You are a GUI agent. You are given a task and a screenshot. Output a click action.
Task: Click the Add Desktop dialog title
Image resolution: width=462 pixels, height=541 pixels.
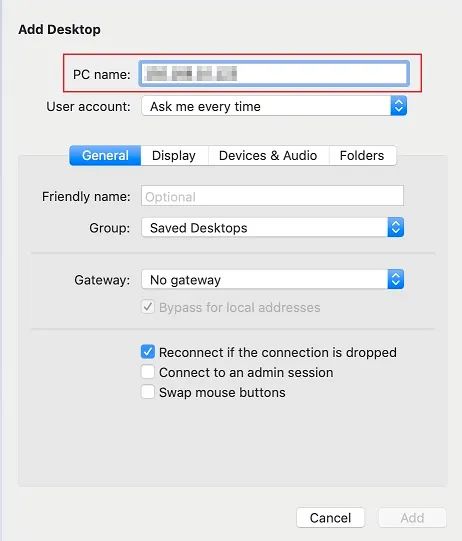(x=59, y=29)
